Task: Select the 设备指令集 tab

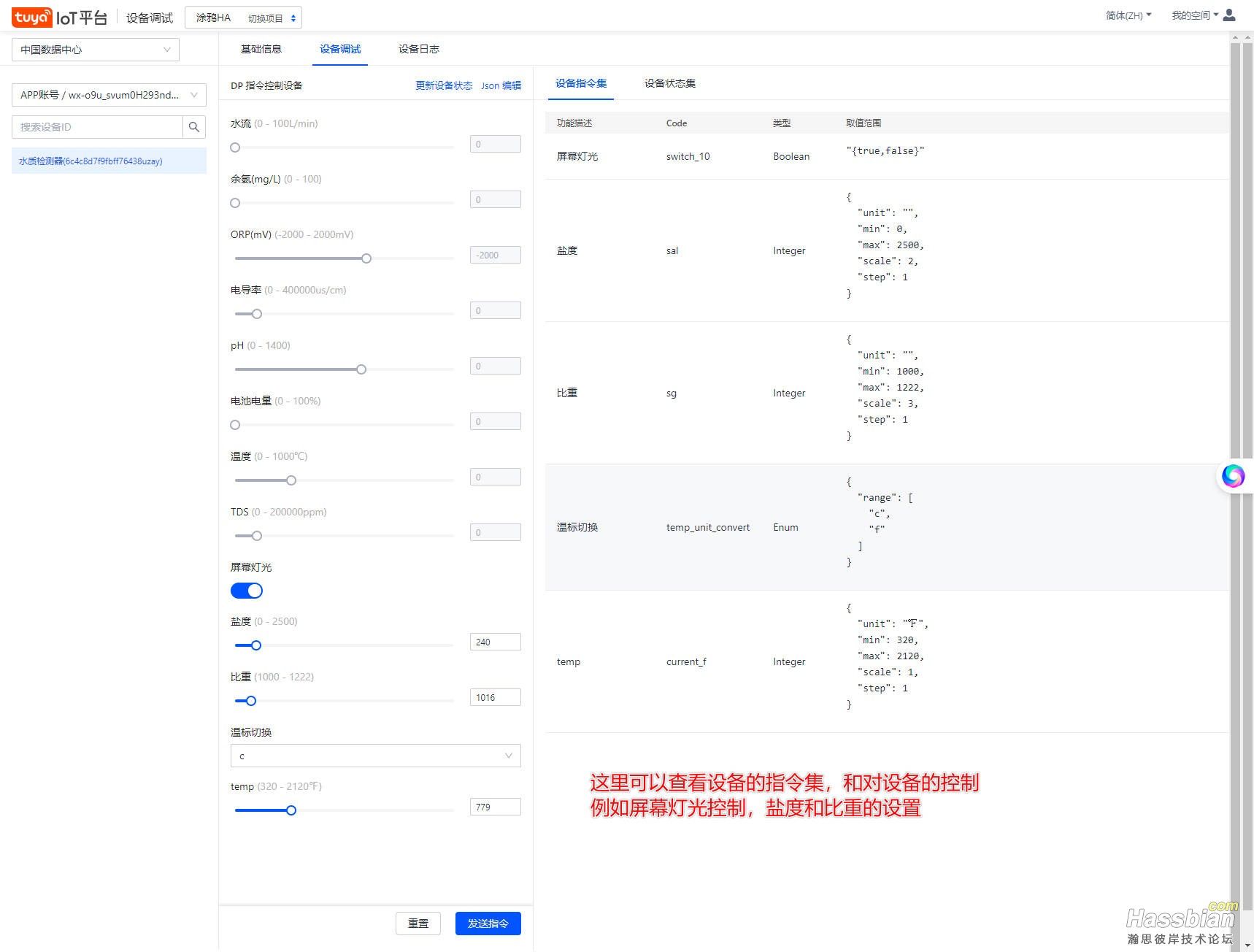Action: point(581,83)
